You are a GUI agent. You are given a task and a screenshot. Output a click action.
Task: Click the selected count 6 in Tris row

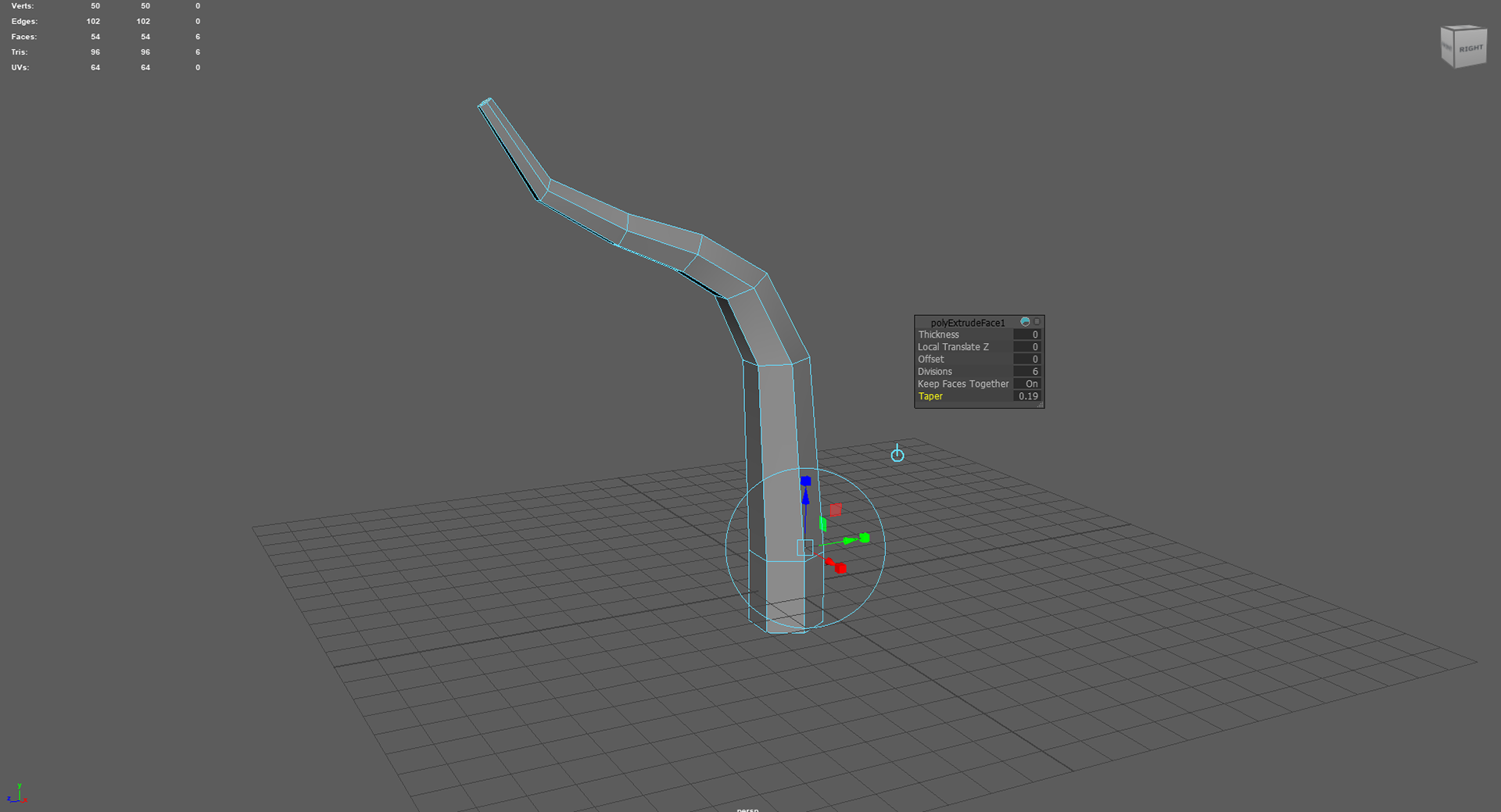pyautogui.click(x=198, y=52)
